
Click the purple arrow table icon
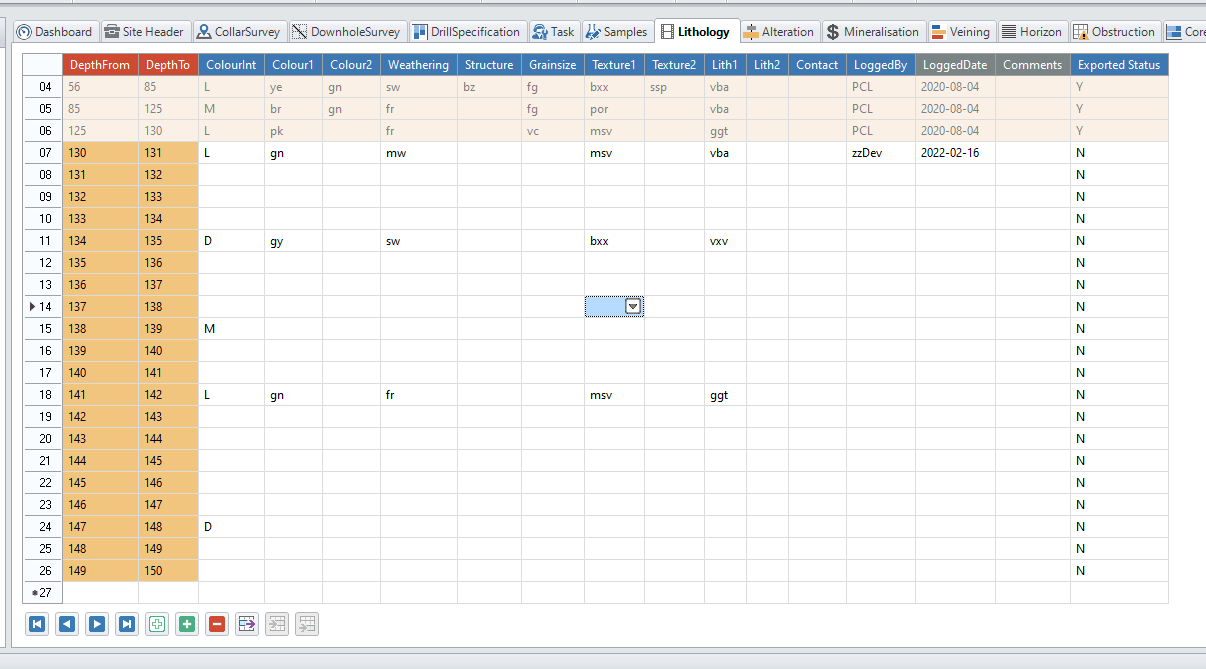[247, 624]
